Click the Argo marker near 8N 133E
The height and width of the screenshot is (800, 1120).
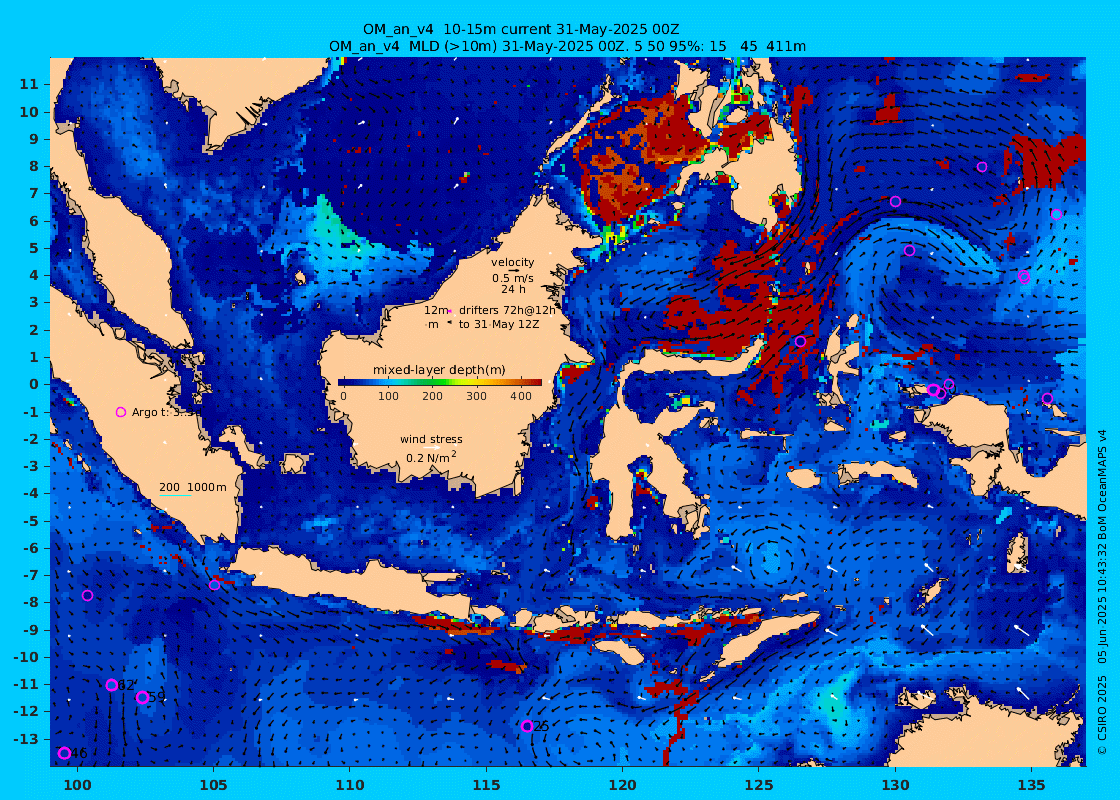pos(982,167)
